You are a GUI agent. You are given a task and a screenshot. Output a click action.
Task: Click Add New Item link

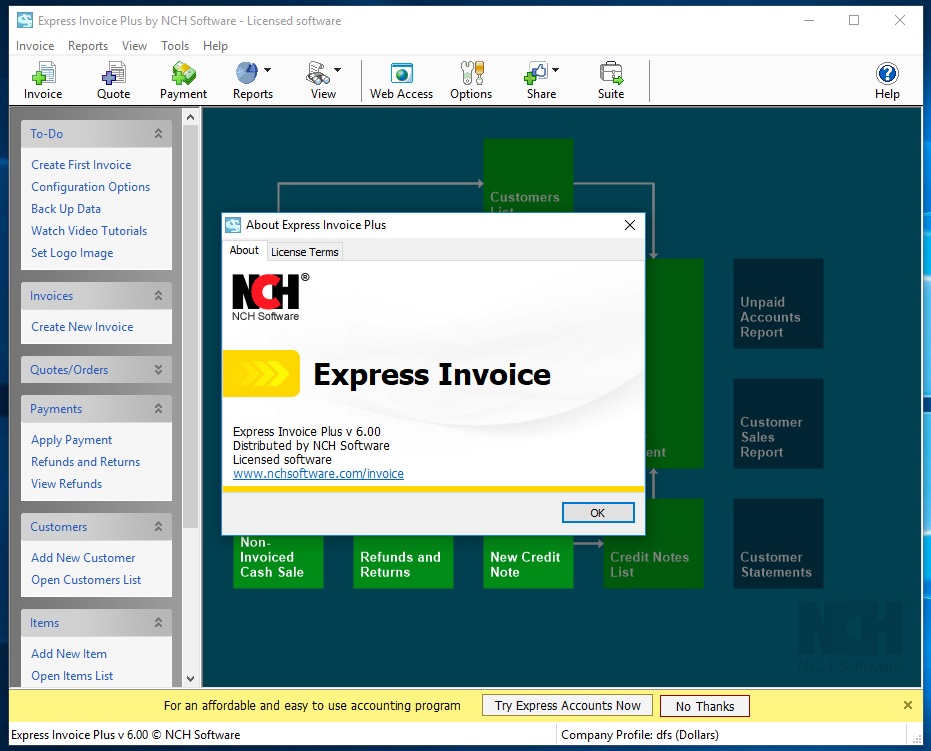coord(69,654)
